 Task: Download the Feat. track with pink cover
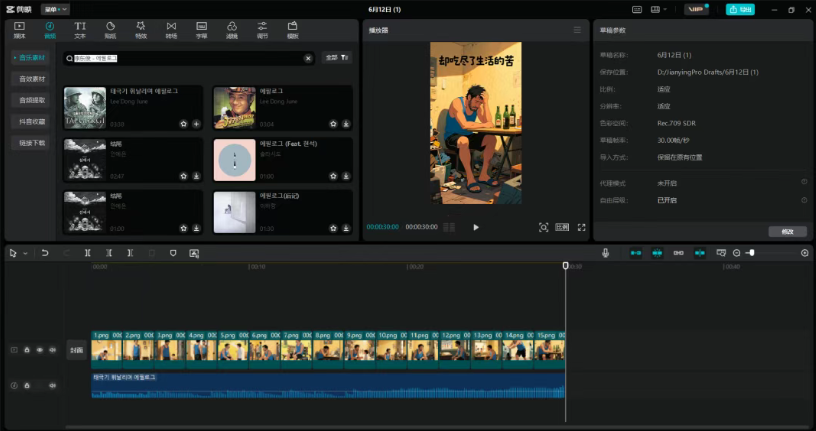tap(346, 176)
